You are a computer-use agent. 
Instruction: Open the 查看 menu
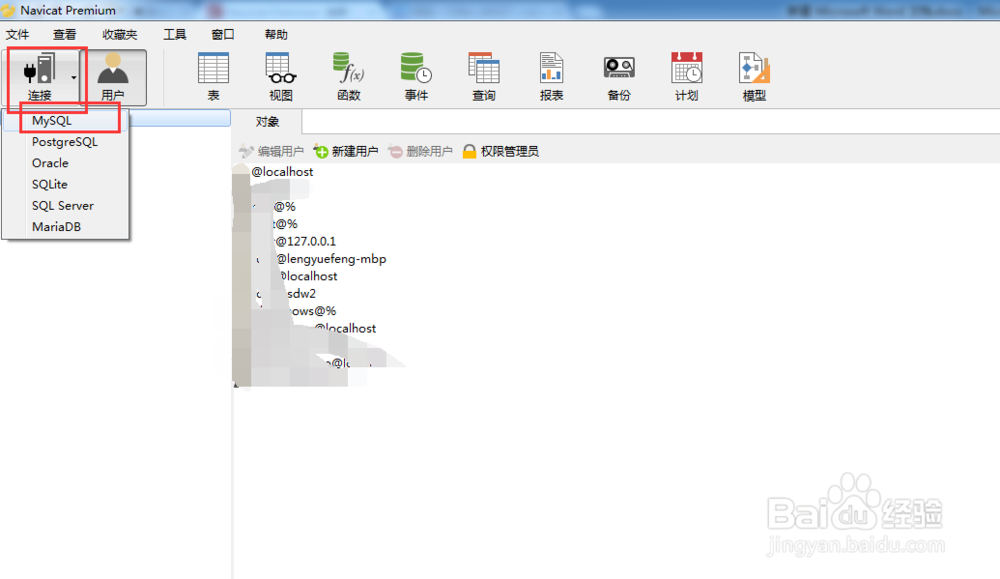click(x=64, y=34)
